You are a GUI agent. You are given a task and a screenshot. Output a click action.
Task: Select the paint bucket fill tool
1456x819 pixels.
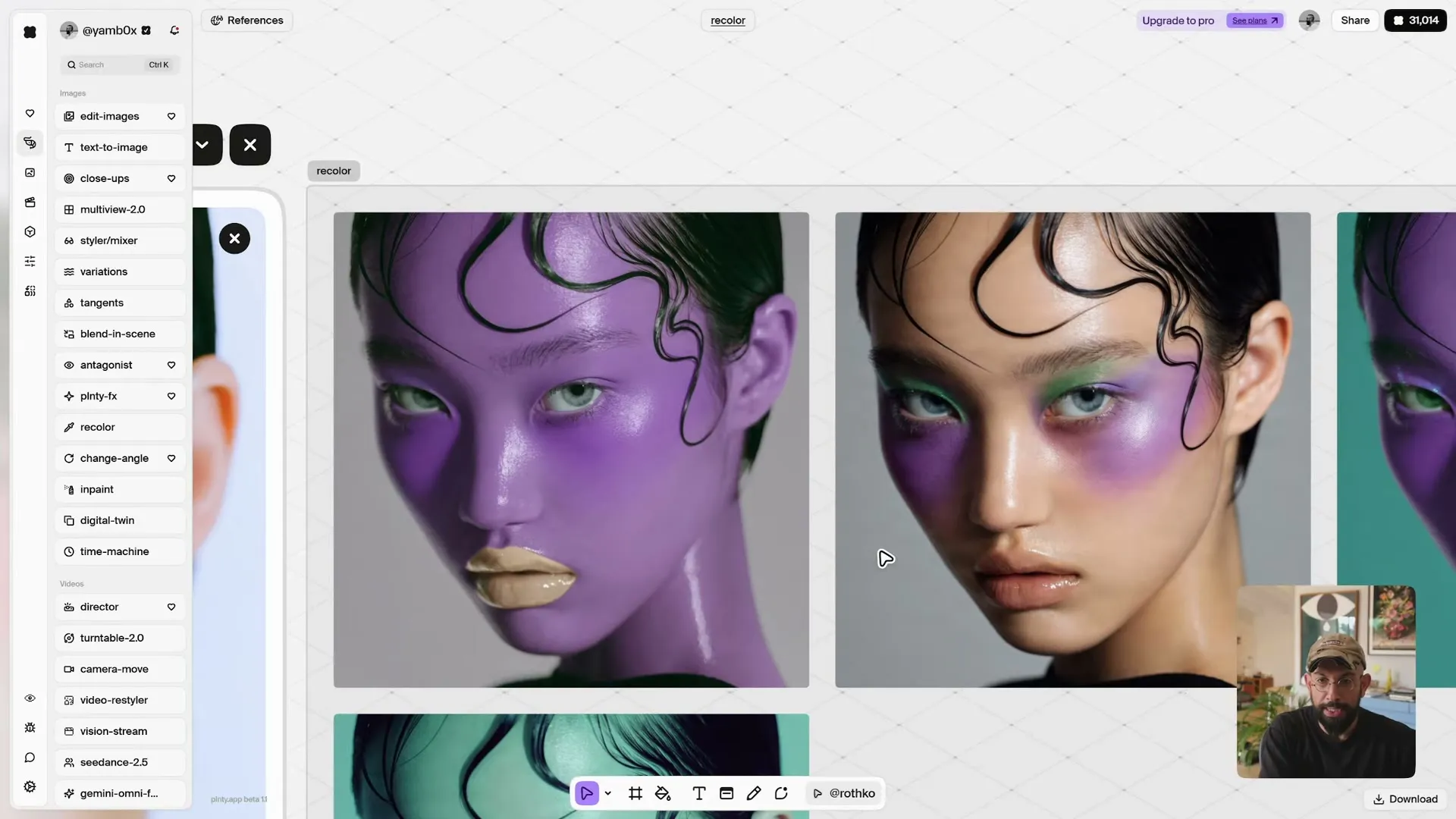coord(663,793)
